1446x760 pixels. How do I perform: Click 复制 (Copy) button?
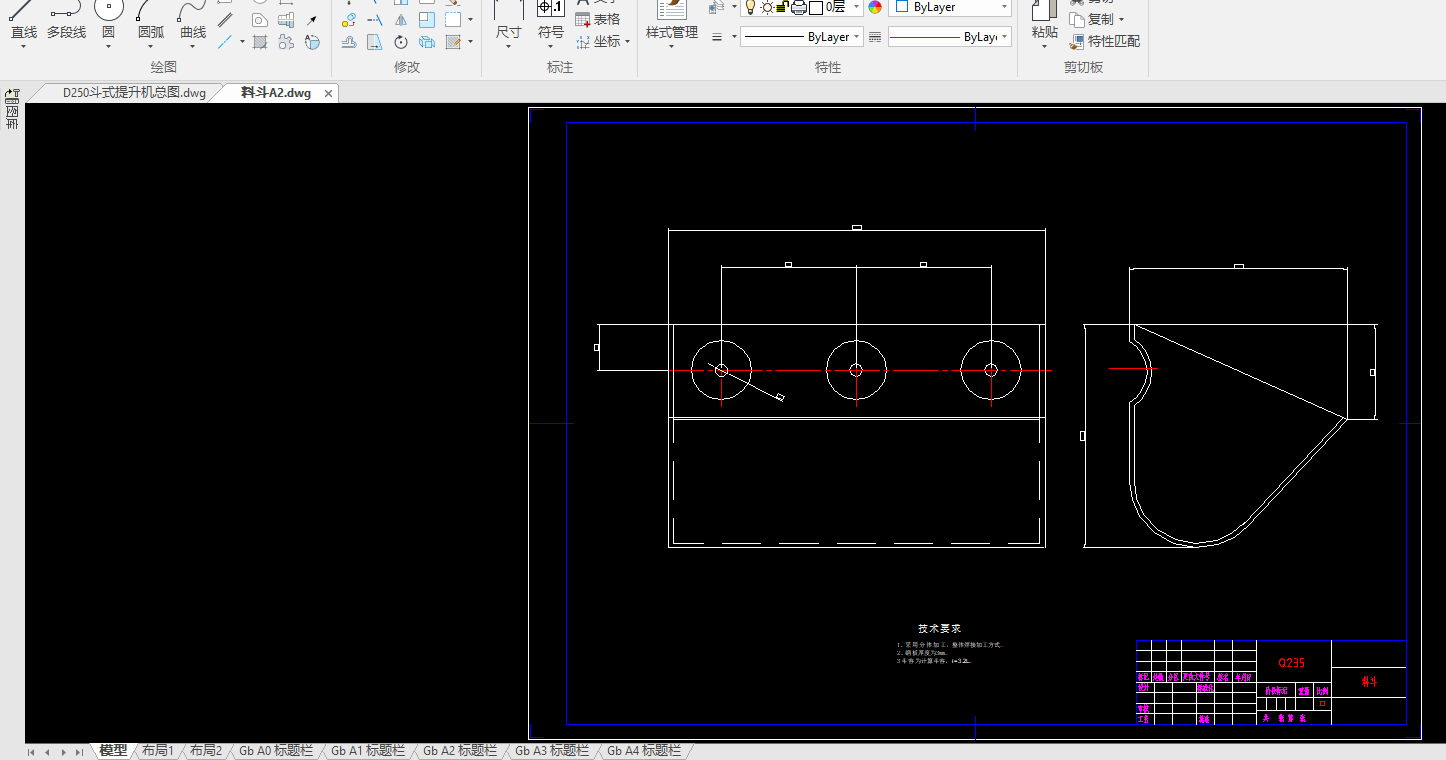(x=1092, y=19)
